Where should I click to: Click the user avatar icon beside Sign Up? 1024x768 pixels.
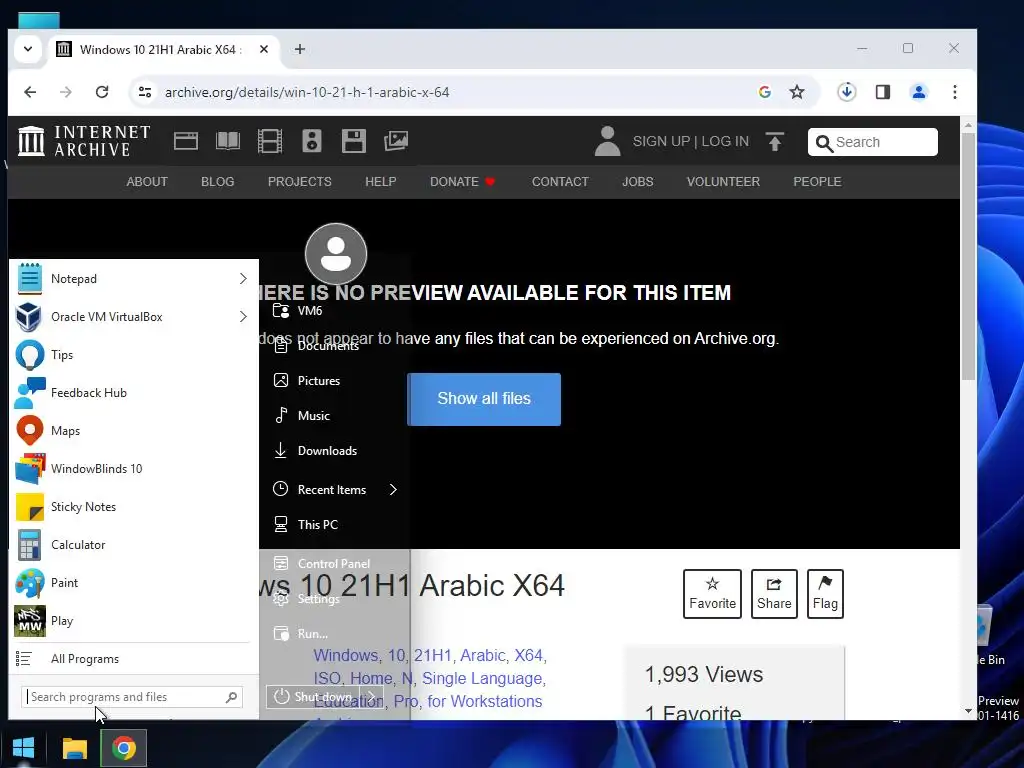coord(607,141)
